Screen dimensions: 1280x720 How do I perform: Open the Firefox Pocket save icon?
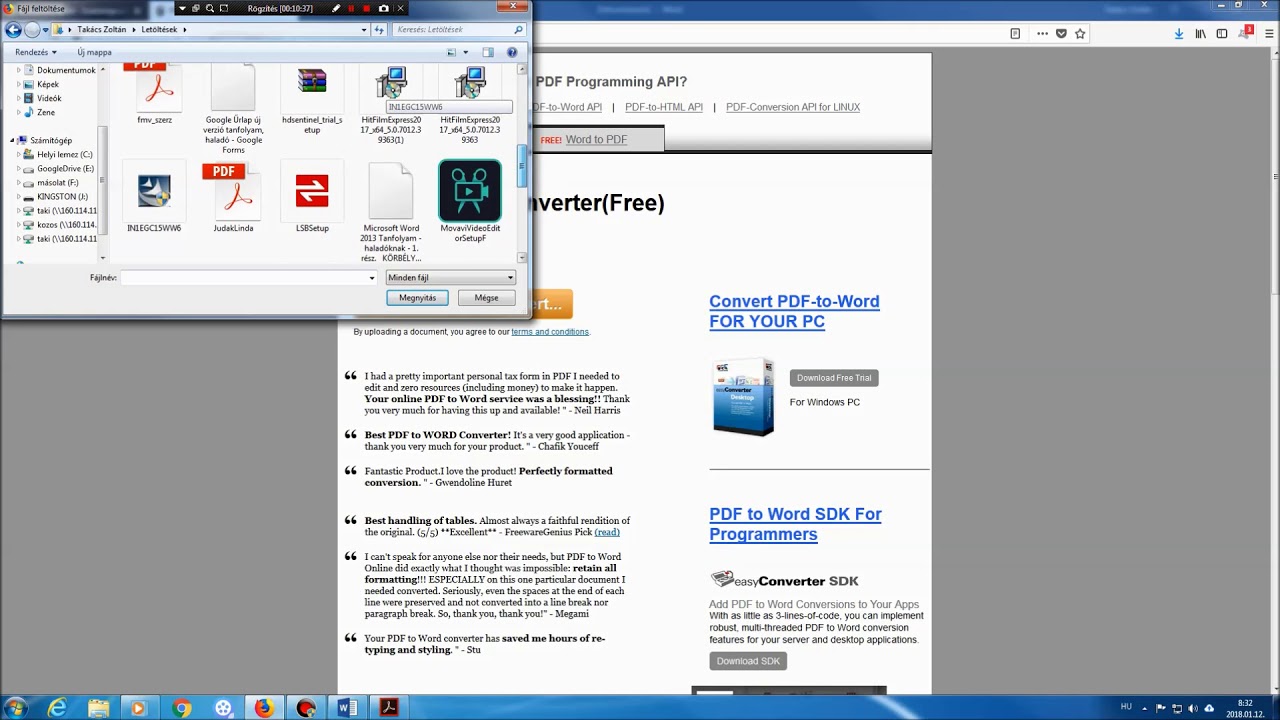point(1061,33)
